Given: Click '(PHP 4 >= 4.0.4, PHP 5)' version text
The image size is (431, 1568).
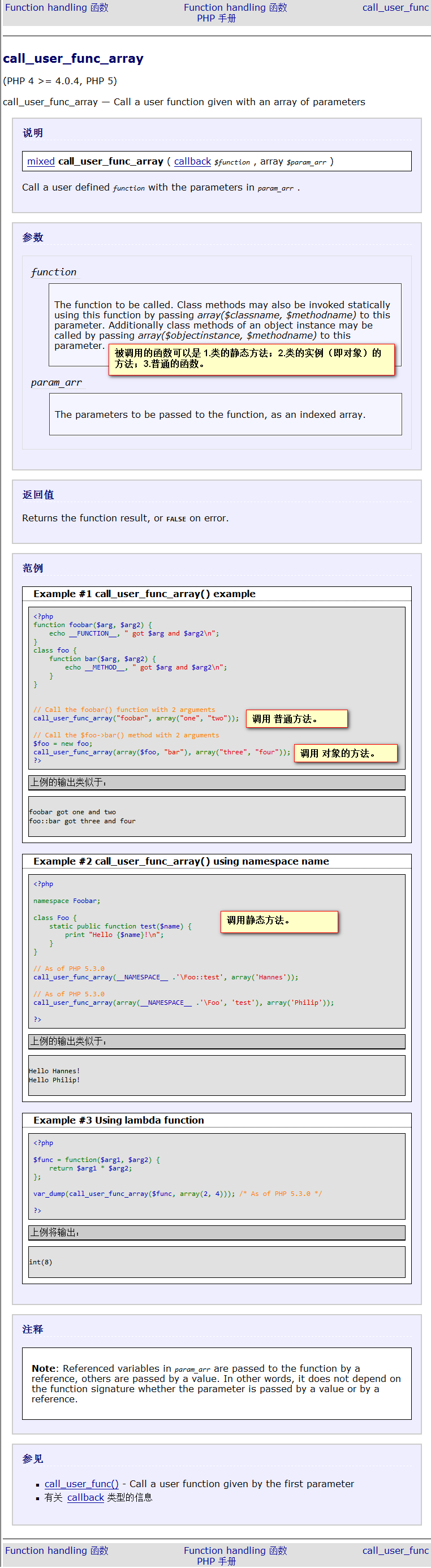Looking at the screenshot, I should pos(59,81).
